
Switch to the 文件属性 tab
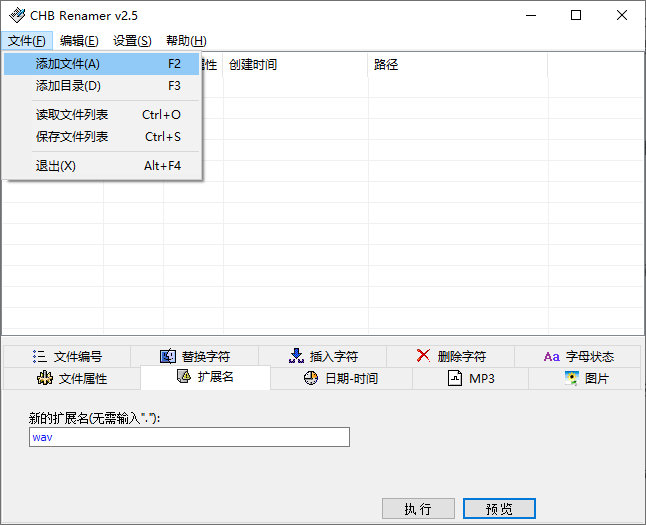click(x=72, y=378)
